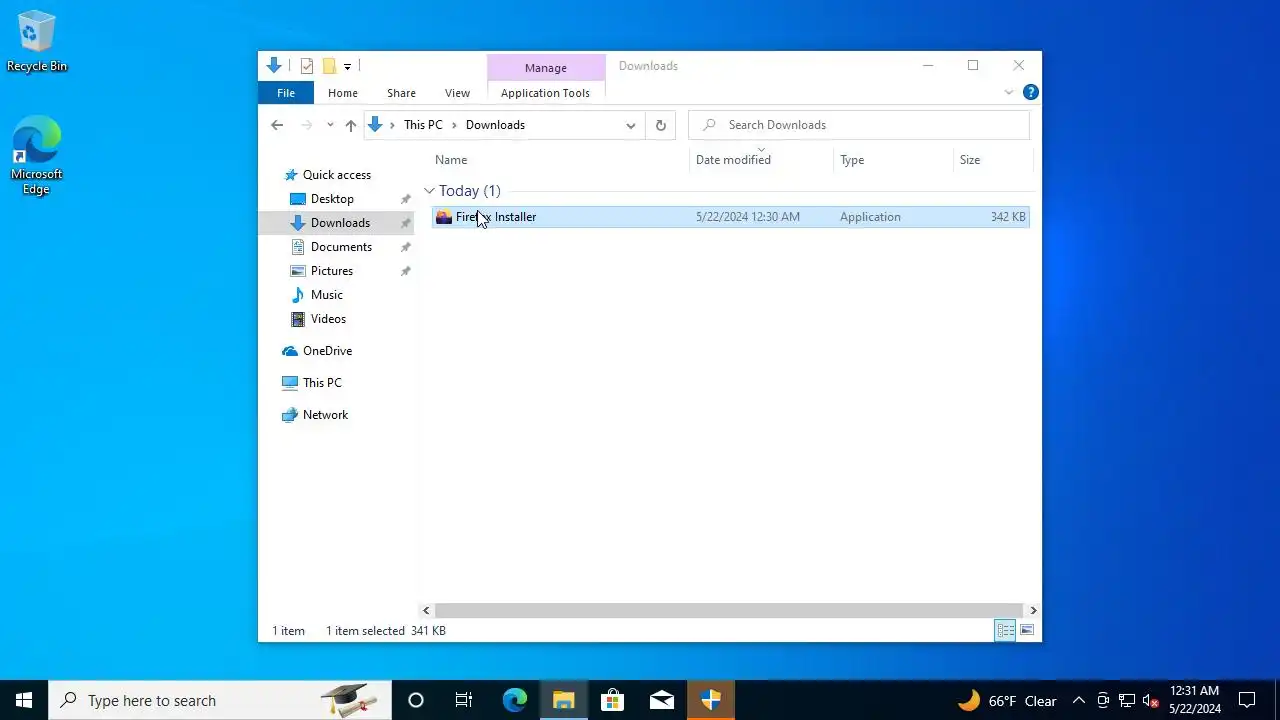Open Task View on the taskbar

tap(464, 700)
